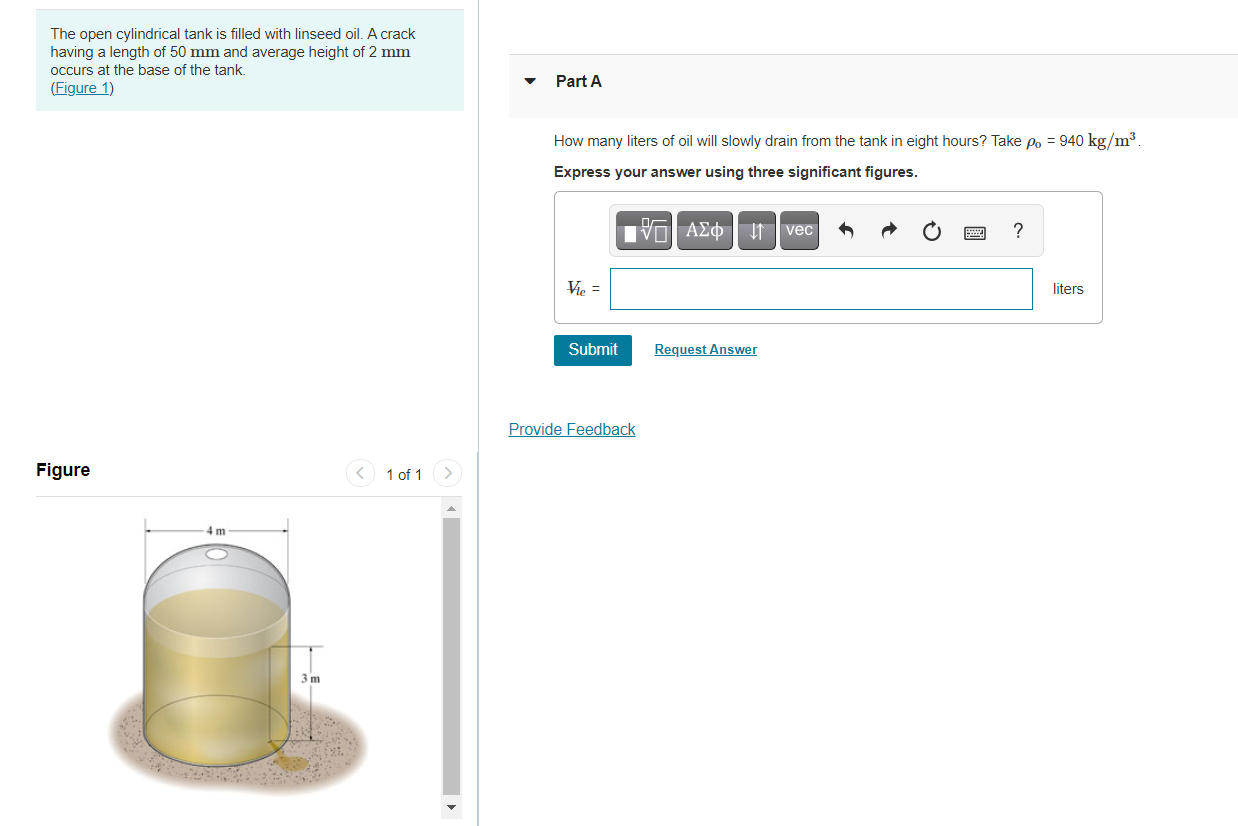
Task: Reset the answer using the refresh icon
Action: pos(931,230)
